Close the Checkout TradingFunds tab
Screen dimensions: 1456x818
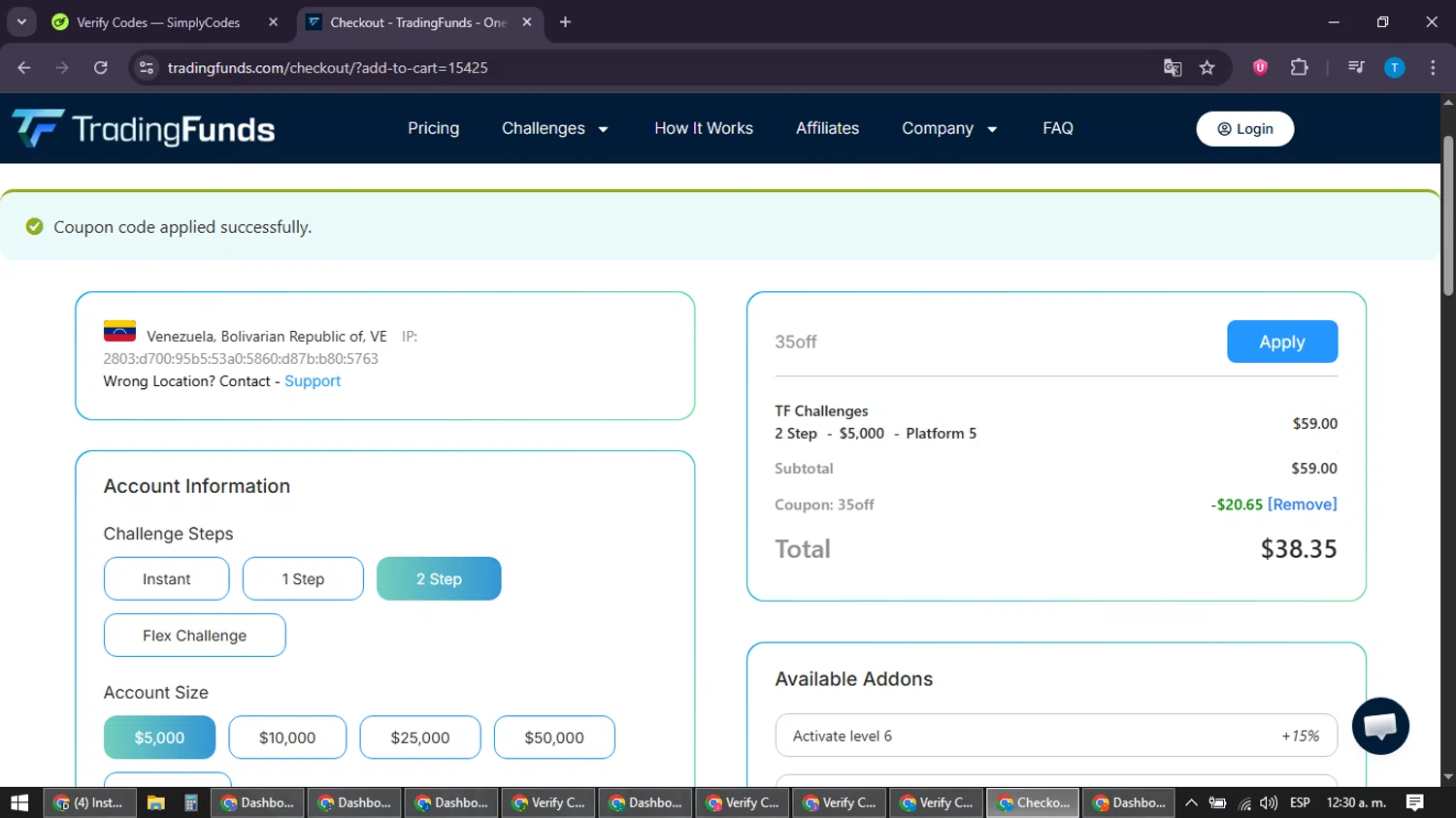coord(527,22)
